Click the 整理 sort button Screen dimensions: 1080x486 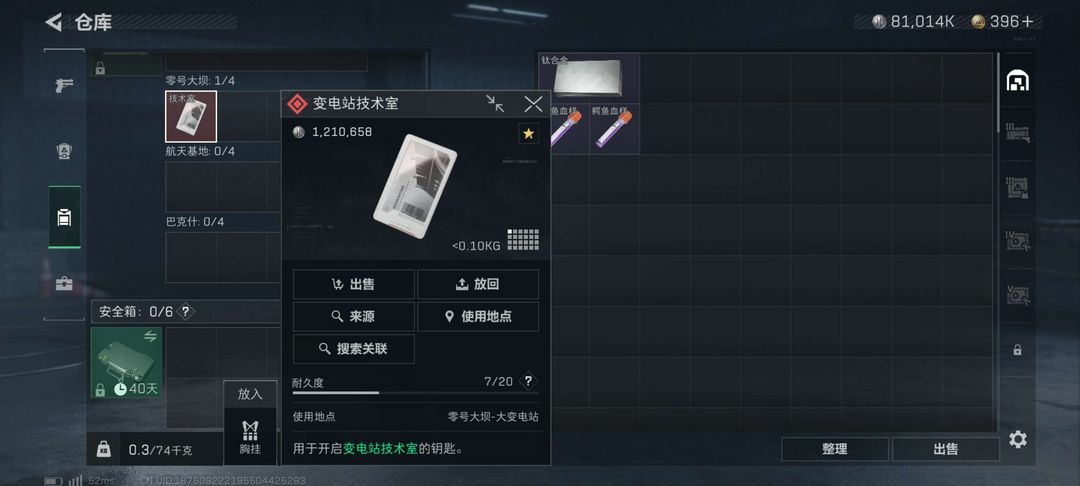coord(835,449)
